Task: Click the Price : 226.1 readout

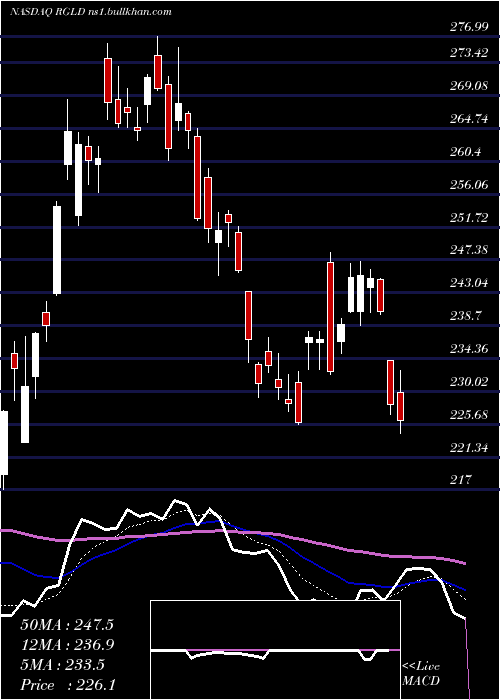Action: (x=66, y=684)
